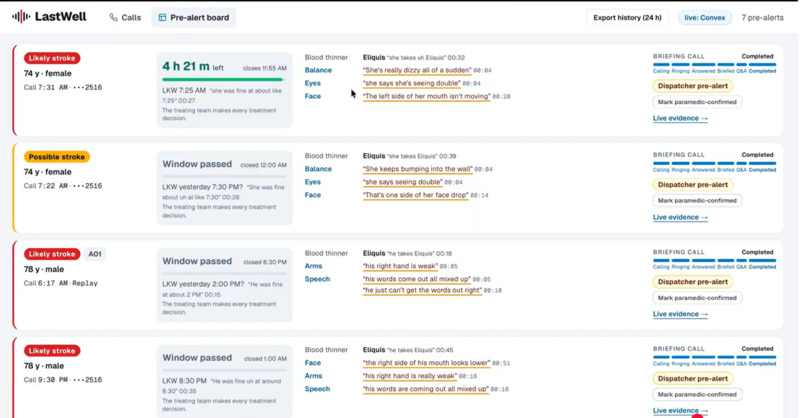Screen dimensions: 806x418
Task: Click the "Call 7:22 AM" caller line
Action: tap(63, 186)
